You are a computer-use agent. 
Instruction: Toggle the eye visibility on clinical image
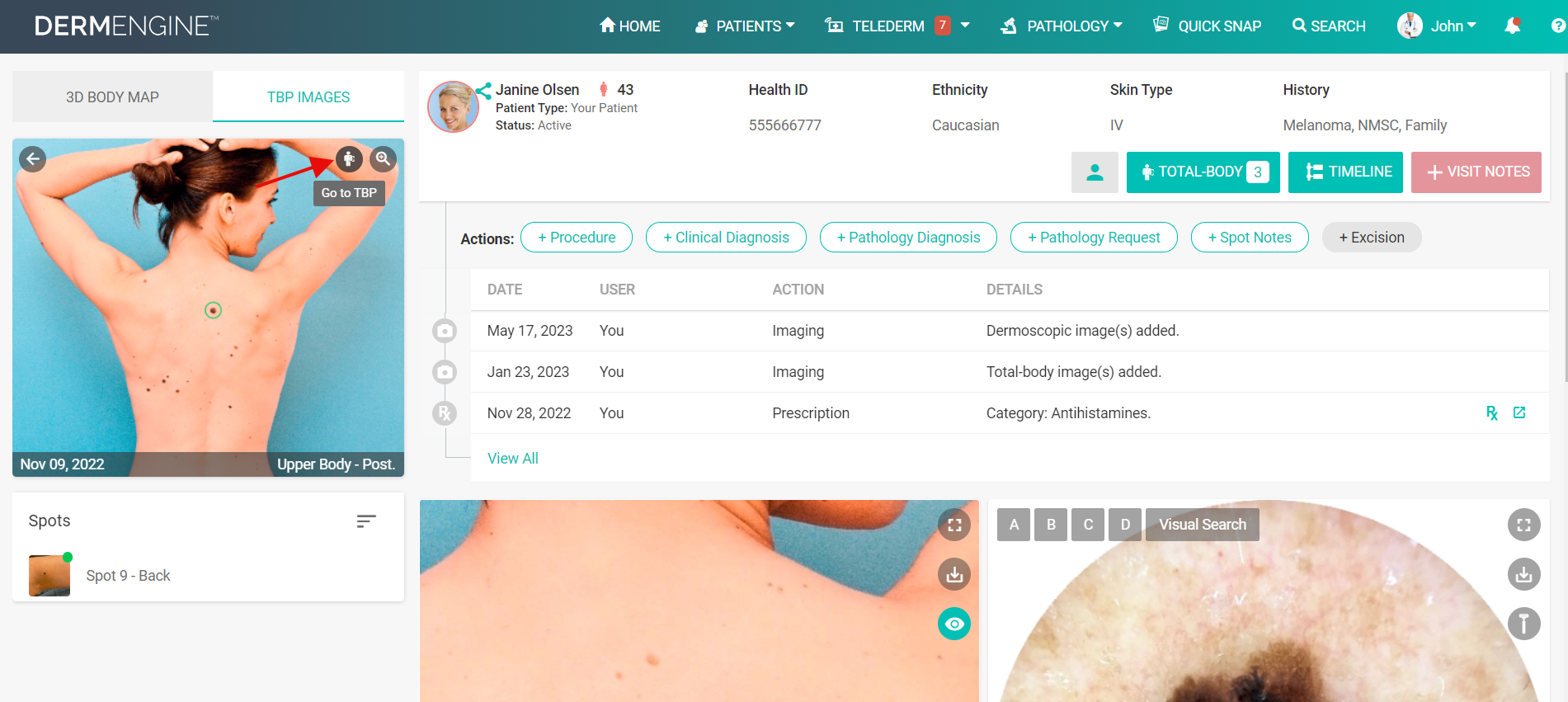[x=954, y=624]
